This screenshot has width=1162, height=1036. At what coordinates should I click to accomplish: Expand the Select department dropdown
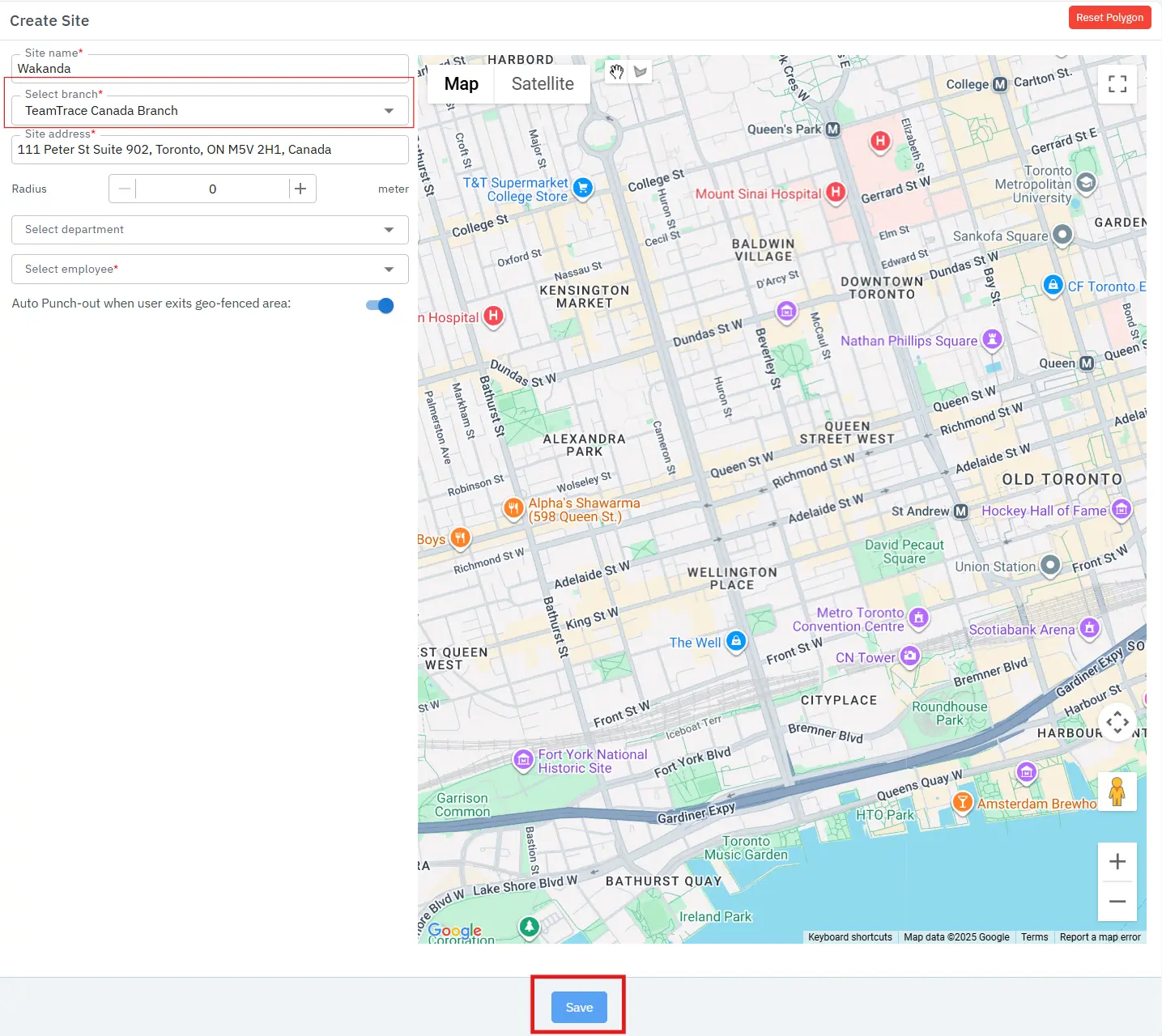210,230
